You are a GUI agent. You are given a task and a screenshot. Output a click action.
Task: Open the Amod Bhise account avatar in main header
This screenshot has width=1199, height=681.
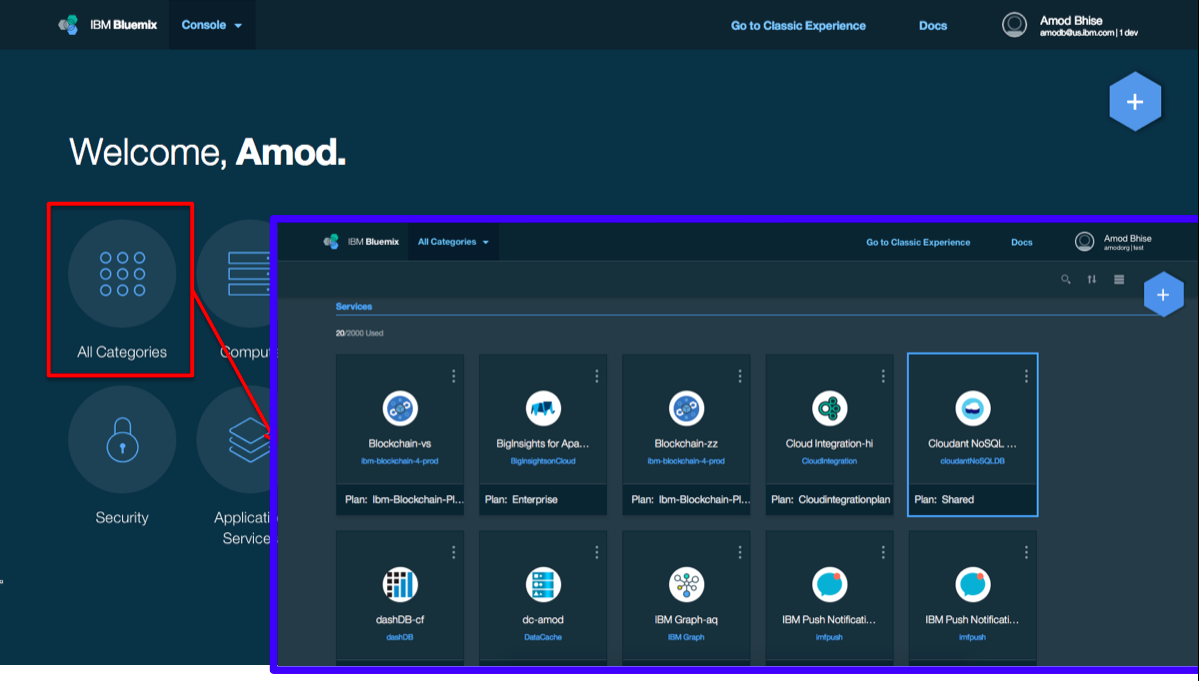tap(1014, 24)
